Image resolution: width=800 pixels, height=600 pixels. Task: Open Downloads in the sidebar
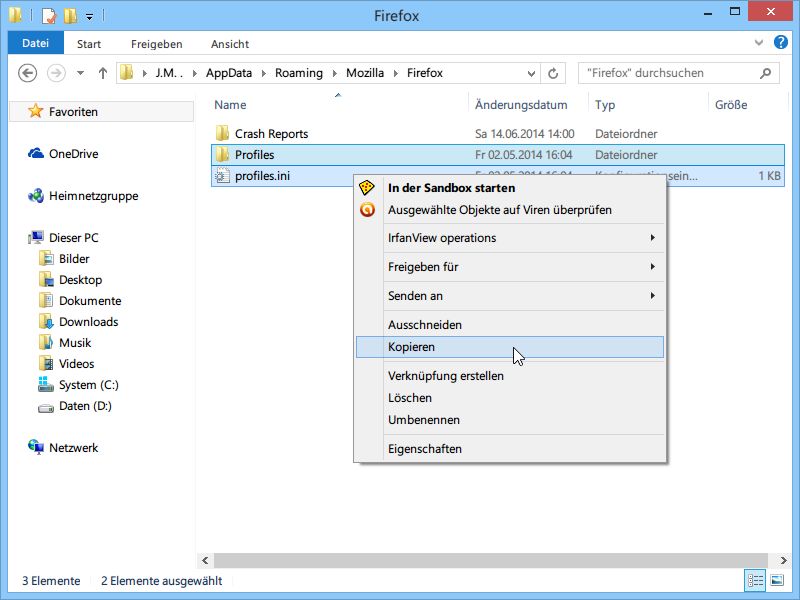88,321
